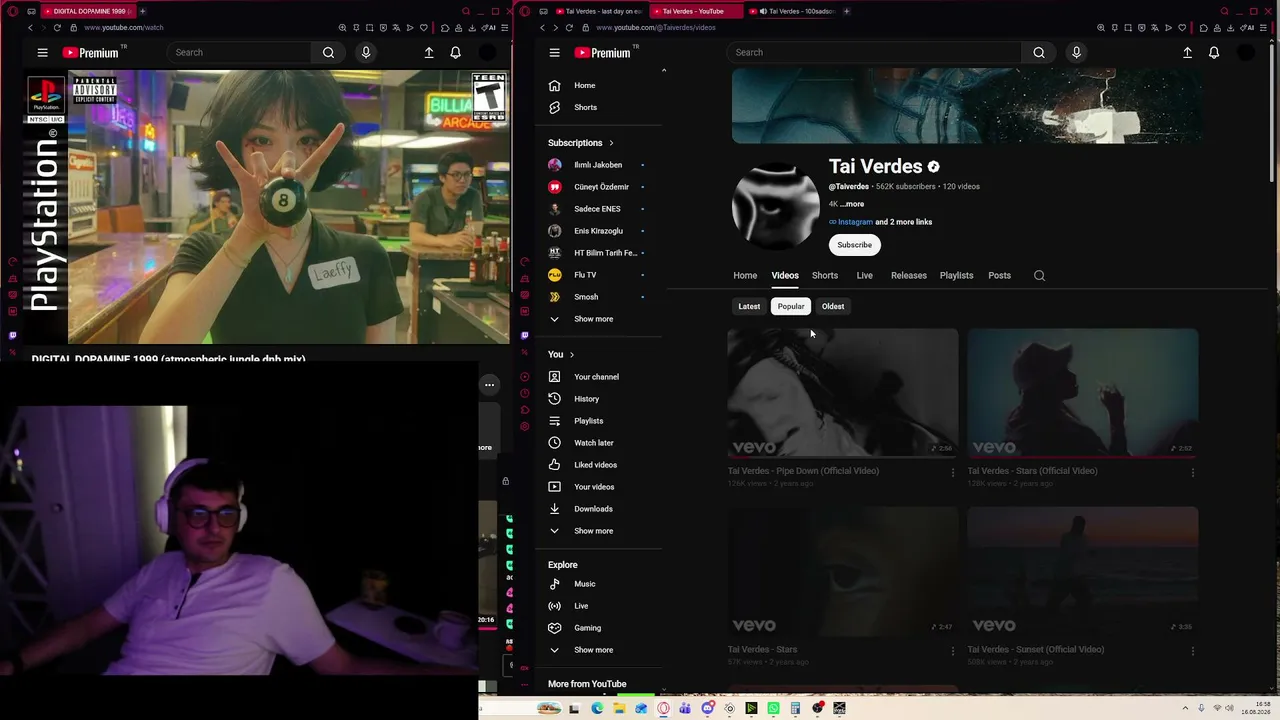Open notifications bell in left YouTube window

point(455,53)
